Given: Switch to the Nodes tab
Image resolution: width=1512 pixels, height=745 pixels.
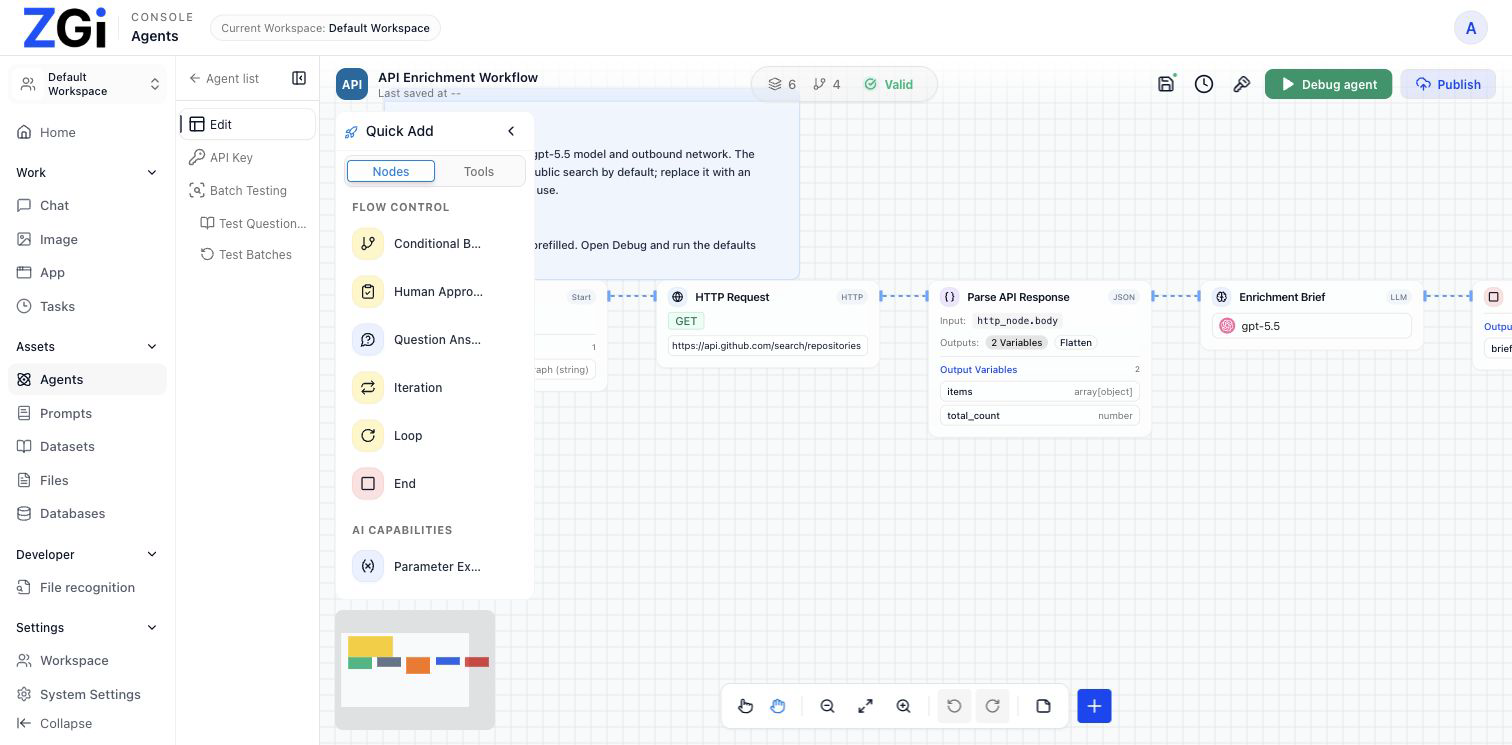Looking at the screenshot, I should point(391,171).
